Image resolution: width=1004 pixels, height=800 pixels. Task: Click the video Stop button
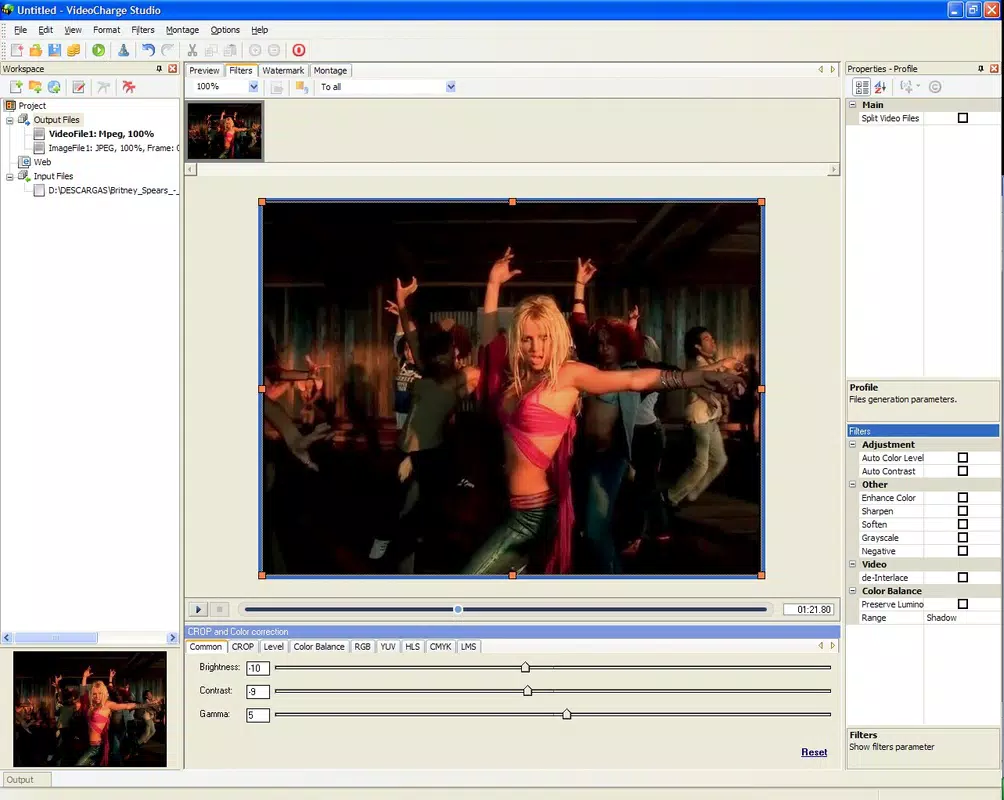click(x=219, y=610)
